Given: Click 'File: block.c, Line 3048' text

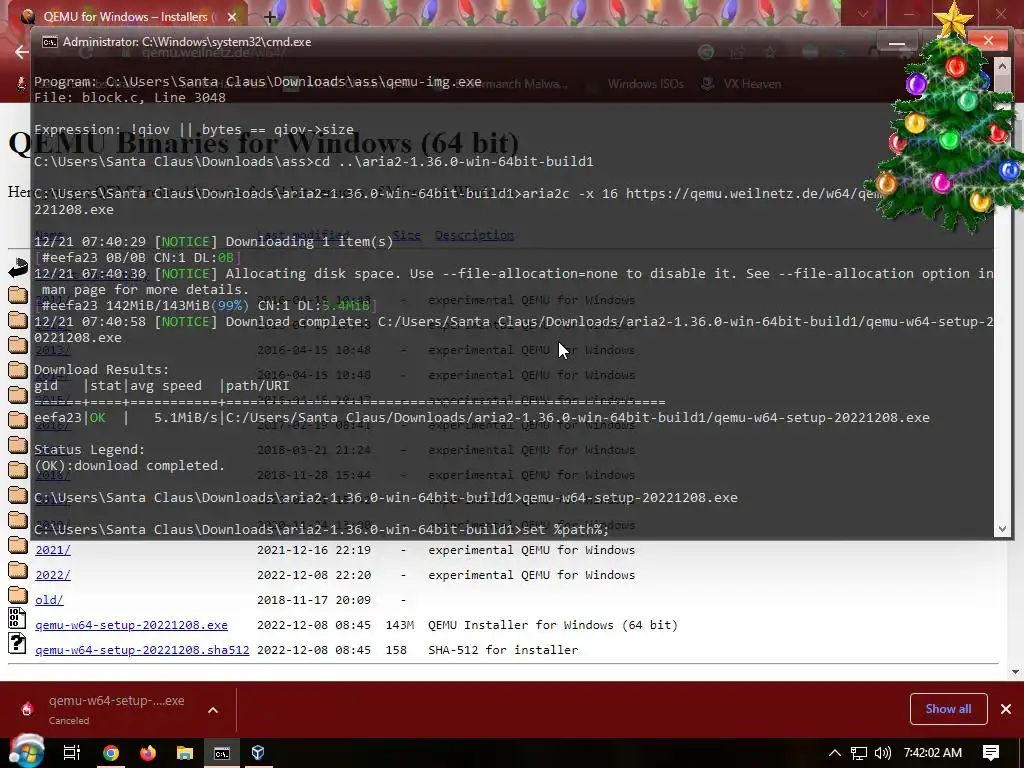Looking at the screenshot, I should click(x=130, y=98).
